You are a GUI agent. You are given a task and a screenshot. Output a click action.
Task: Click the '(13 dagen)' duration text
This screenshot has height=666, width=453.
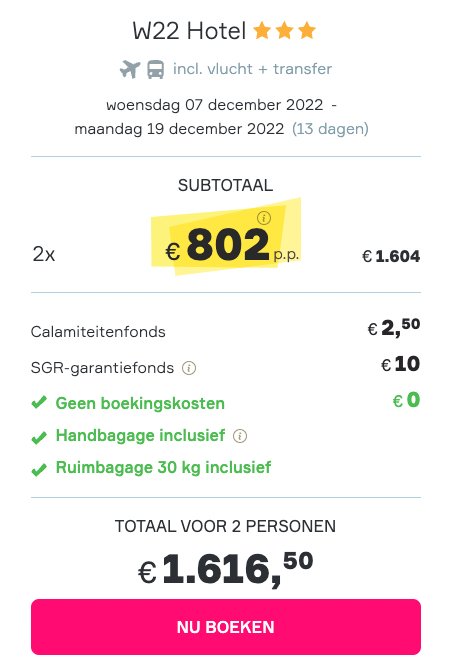click(x=330, y=129)
